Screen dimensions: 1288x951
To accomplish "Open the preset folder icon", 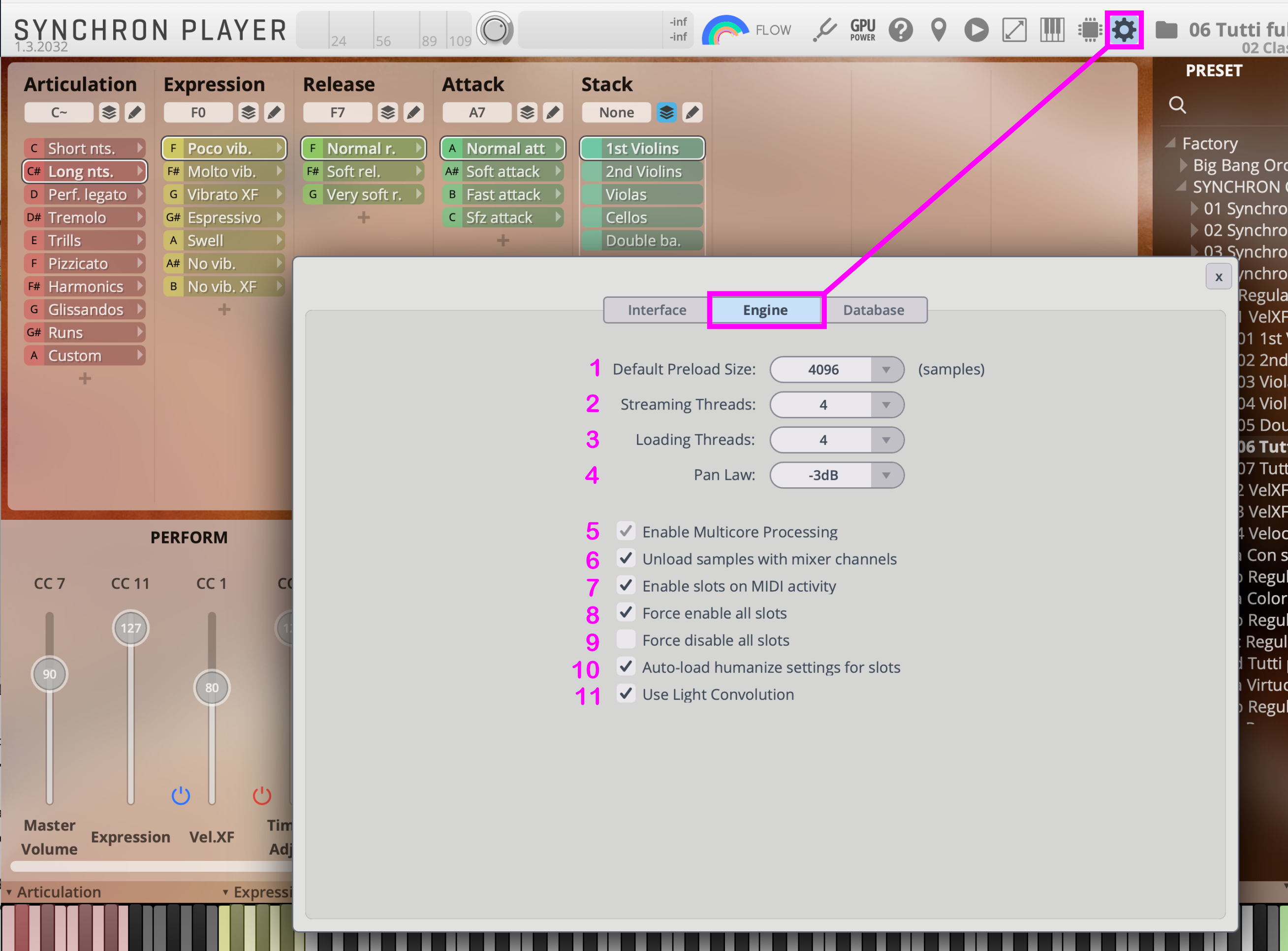I will click(1166, 30).
